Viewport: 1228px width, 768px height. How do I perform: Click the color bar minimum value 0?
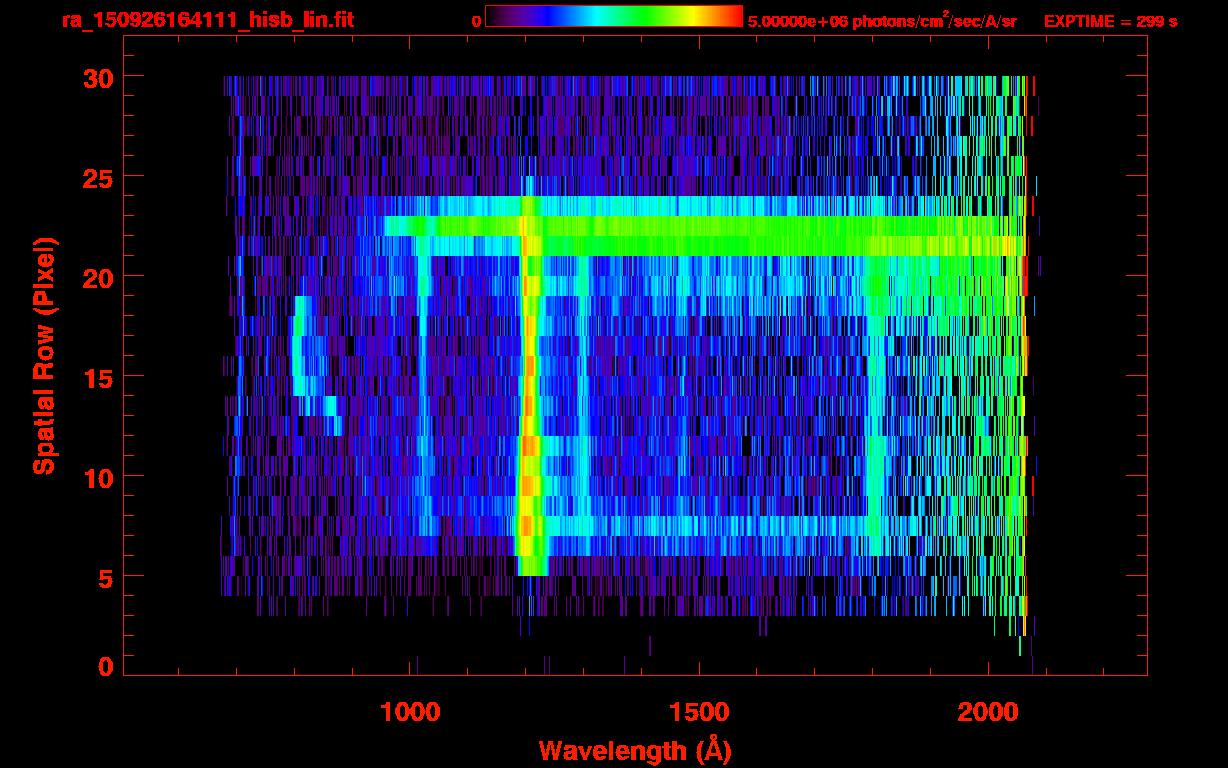tap(477, 21)
